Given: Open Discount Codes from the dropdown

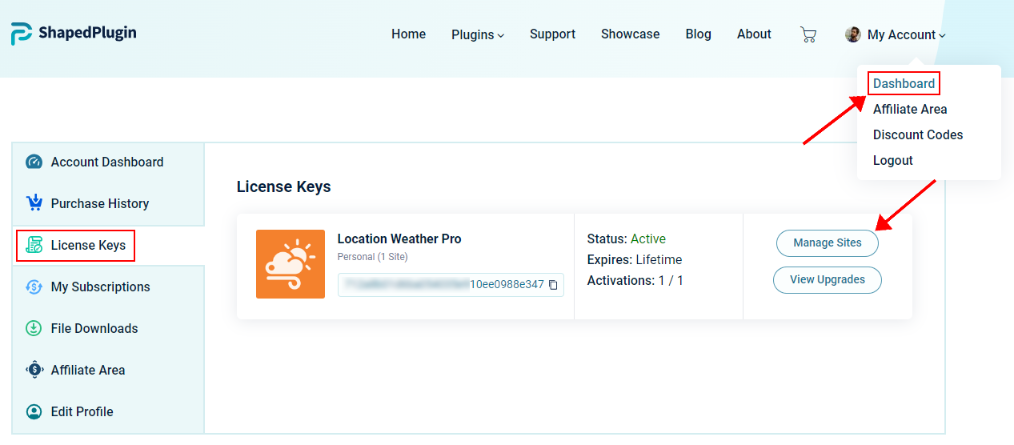Looking at the screenshot, I should pyautogui.click(x=918, y=135).
